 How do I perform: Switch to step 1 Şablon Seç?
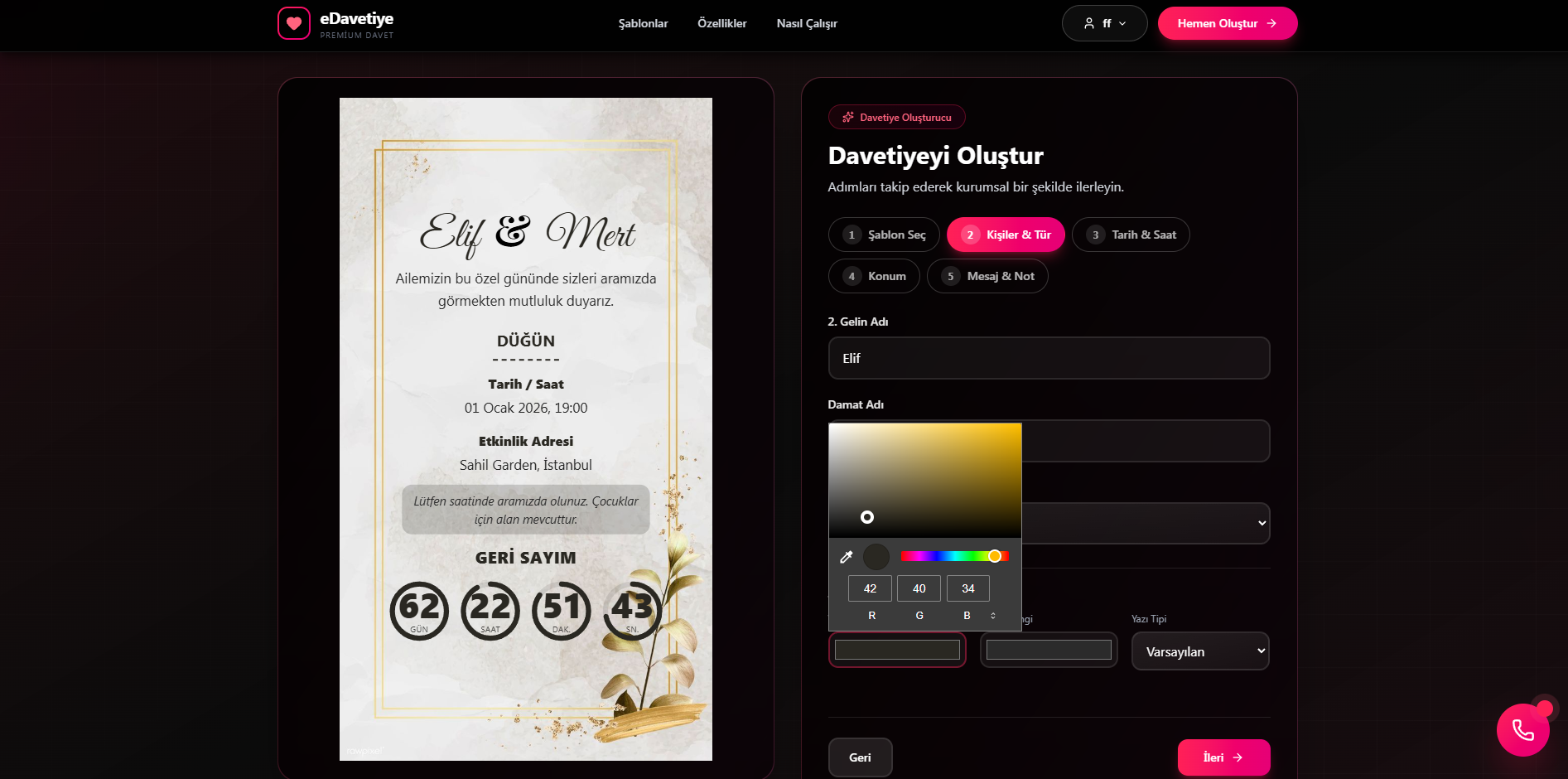click(x=883, y=235)
